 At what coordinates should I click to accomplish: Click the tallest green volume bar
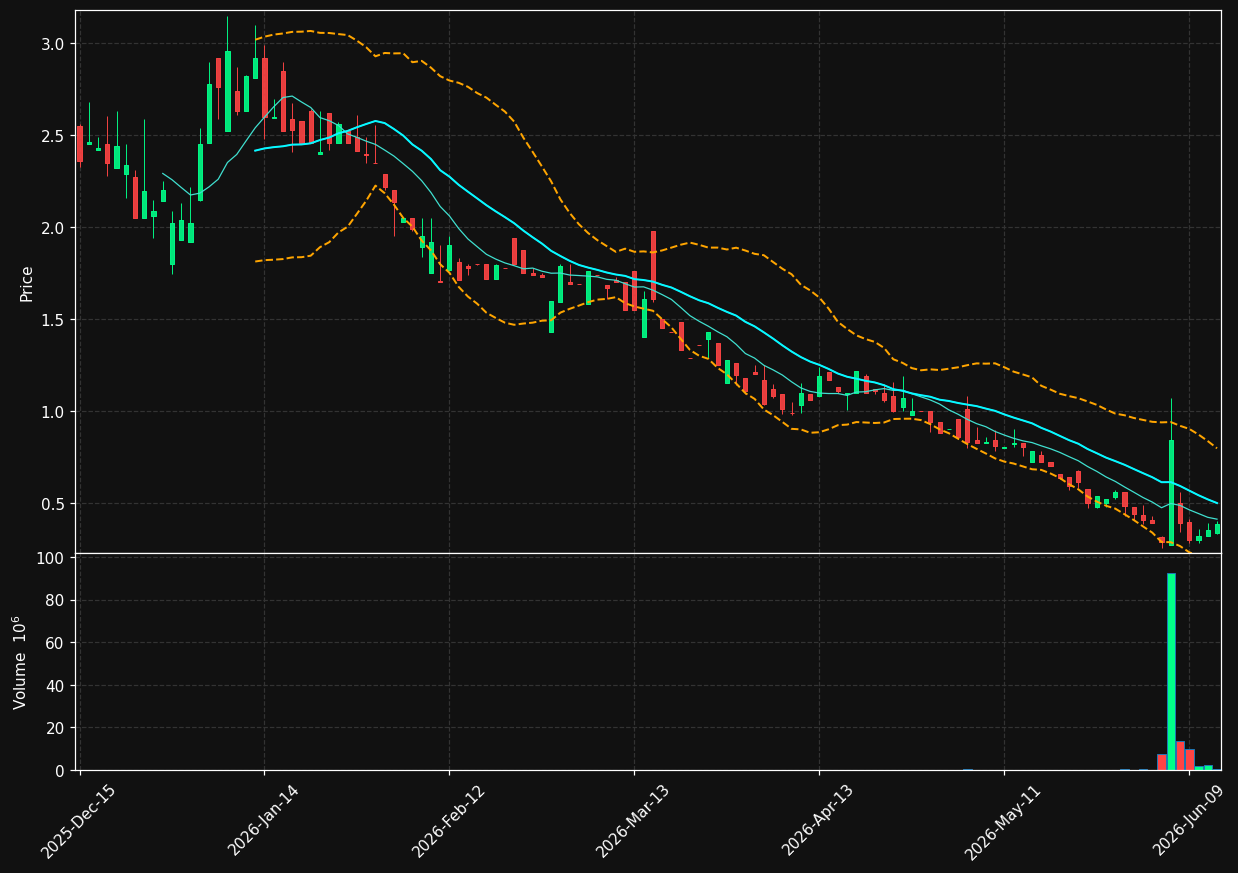tap(1171, 671)
